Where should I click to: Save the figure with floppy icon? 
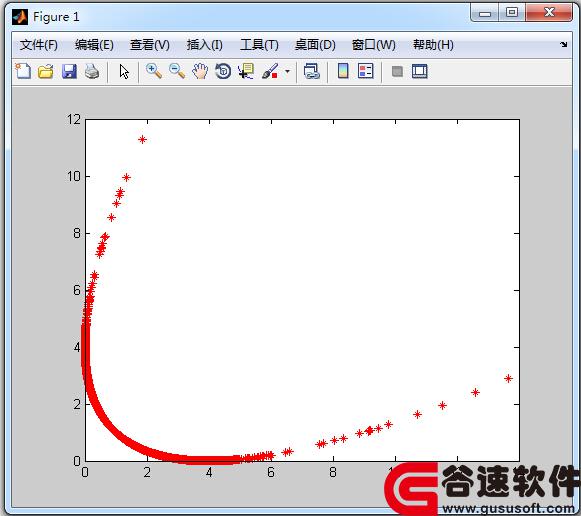point(69,71)
